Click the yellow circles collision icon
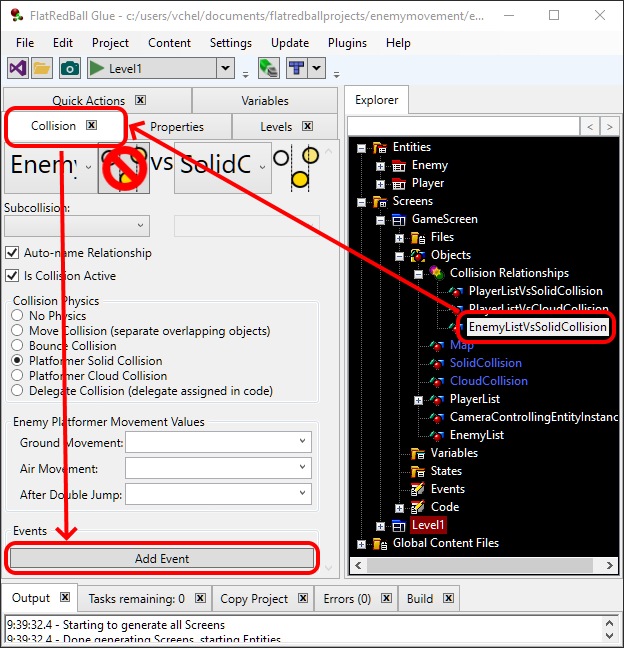The image size is (624, 648). [x=298, y=165]
